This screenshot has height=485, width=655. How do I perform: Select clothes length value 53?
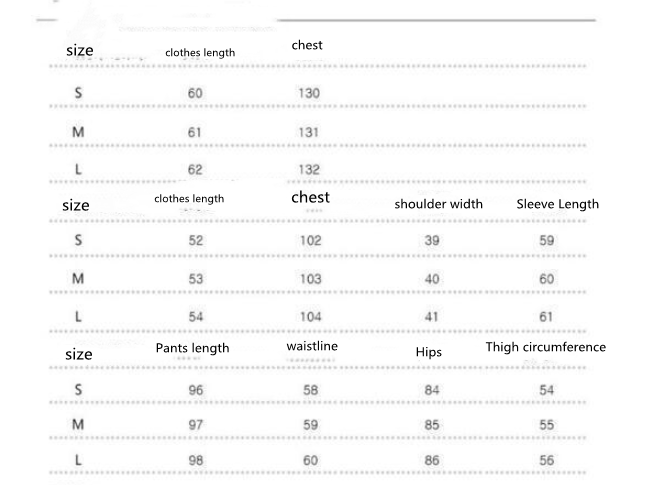(195, 279)
